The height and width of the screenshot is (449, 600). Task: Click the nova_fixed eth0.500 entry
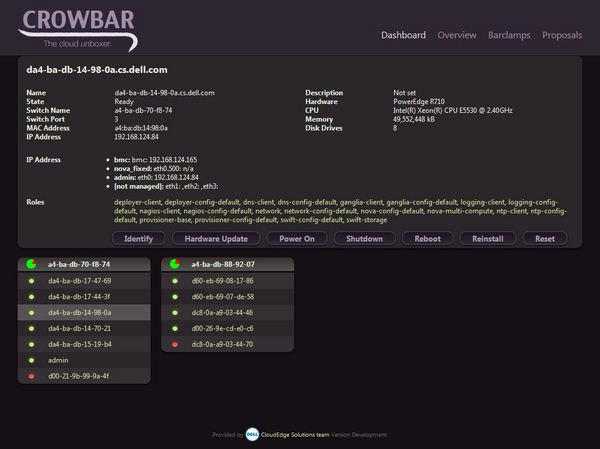[x=154, y=168]
